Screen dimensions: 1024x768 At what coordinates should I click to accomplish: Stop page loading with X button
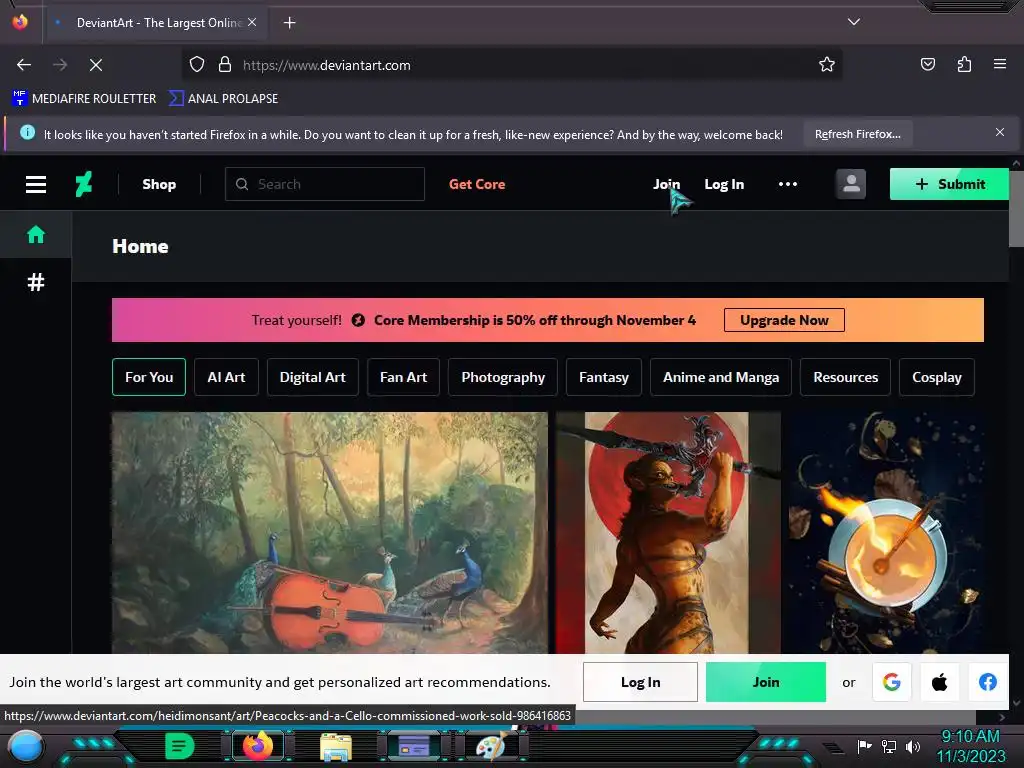(96, 65)
